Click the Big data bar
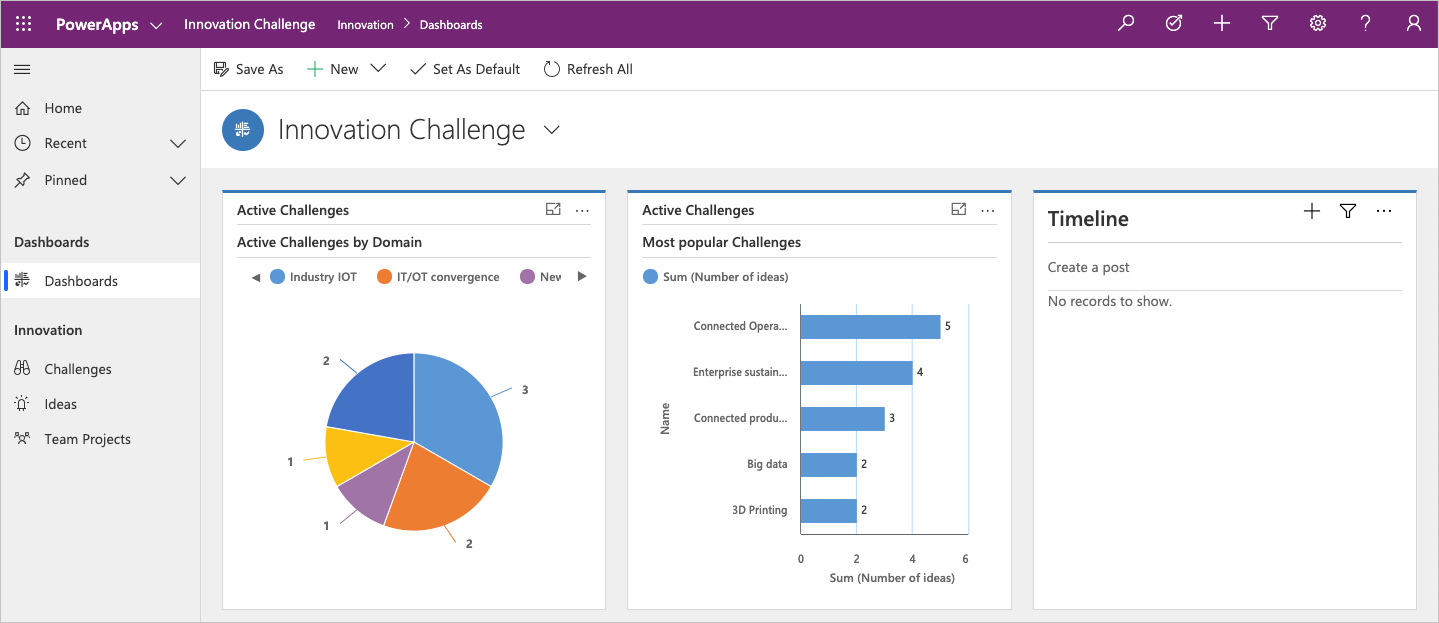Viewport: 1439px width, 623px height. [x=829, y=465]
